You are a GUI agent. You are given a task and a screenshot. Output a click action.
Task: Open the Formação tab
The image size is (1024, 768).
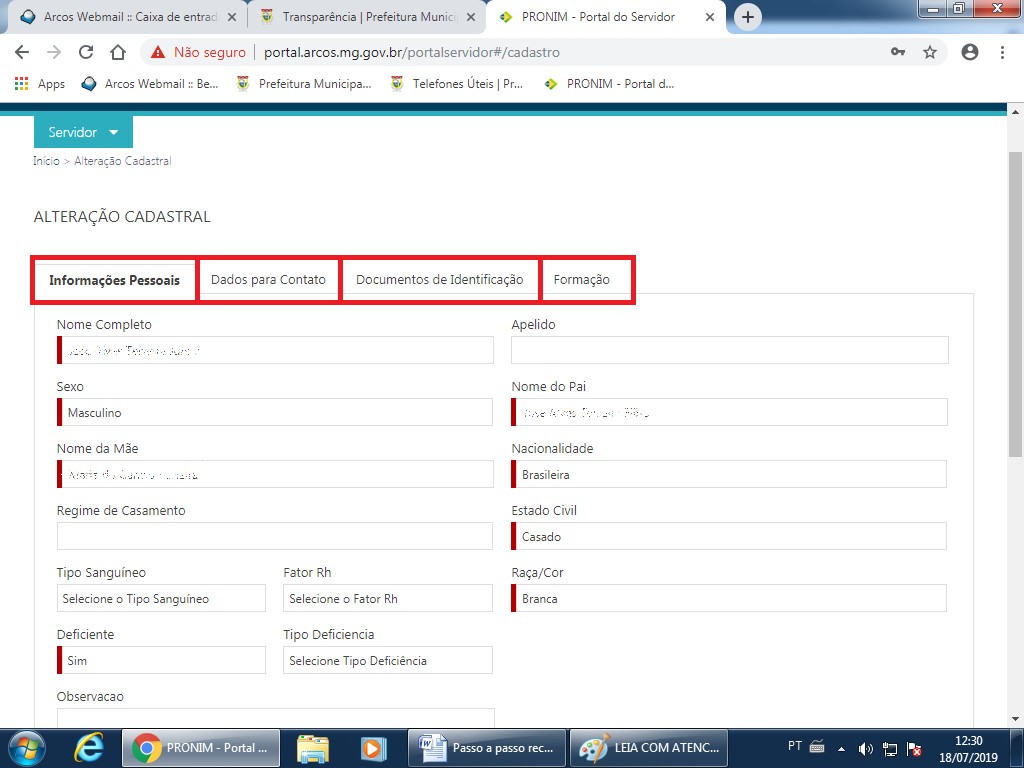(x=582, y=280)
